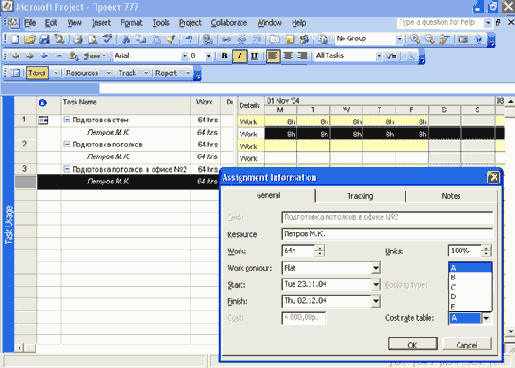Image resolution: width=515 pixels, height=368 pixels.
Task: Open the Work contour dropdown
Action: tap(376, 268)
